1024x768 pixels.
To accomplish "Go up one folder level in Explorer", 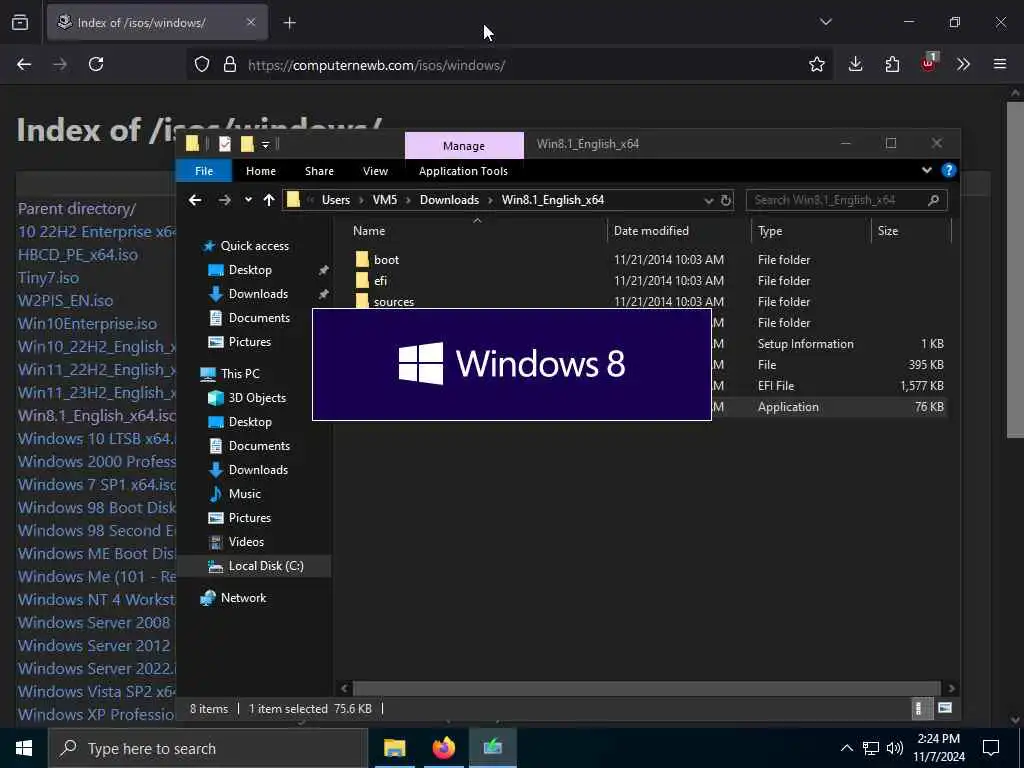I will (268, 200).
